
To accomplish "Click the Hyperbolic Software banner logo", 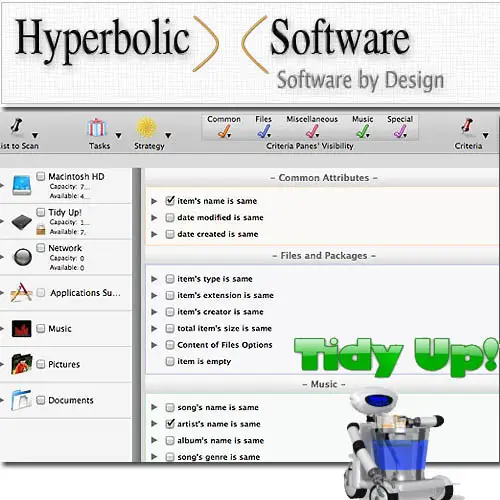I will (x=230, y=53).
